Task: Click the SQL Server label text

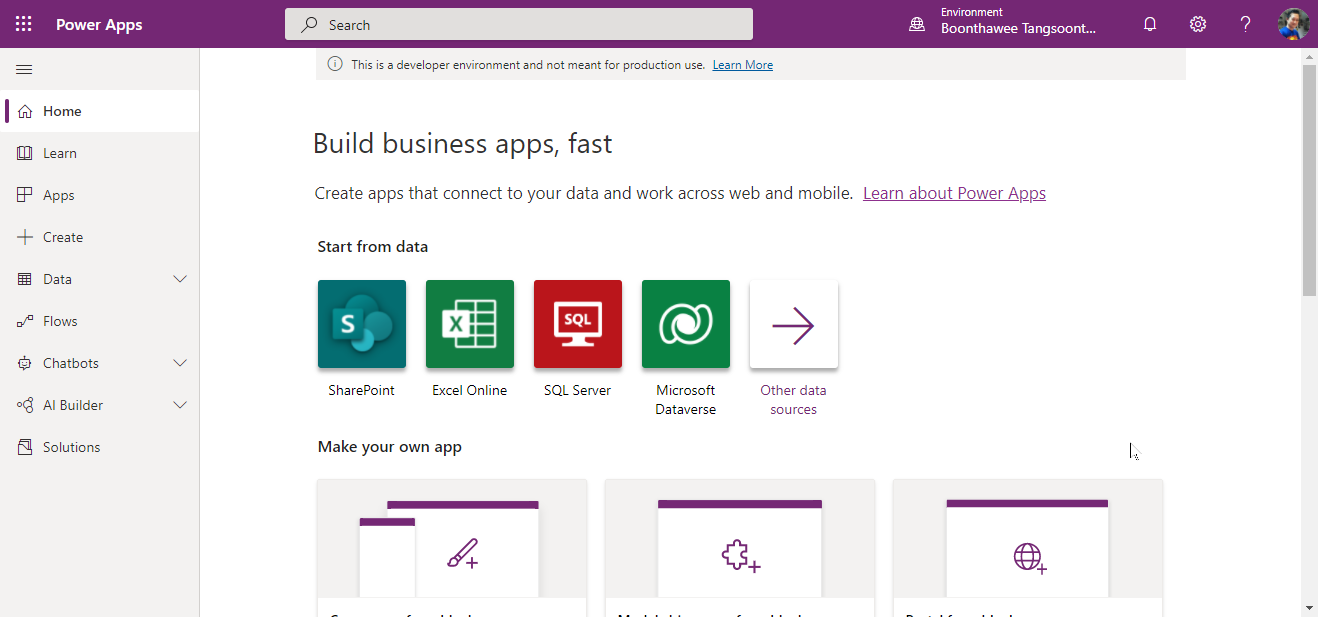Action: 578,390
